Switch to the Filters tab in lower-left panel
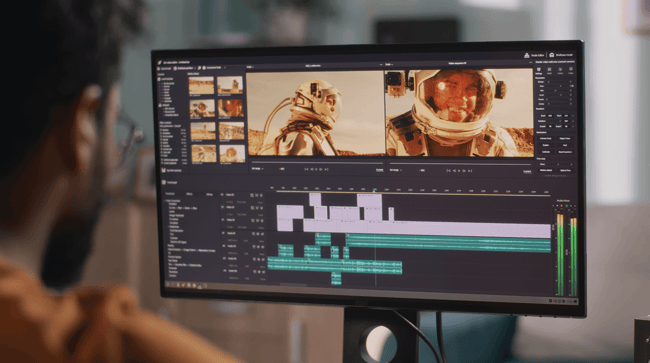The width and height of the screenshot is (650, 363). 209,194
